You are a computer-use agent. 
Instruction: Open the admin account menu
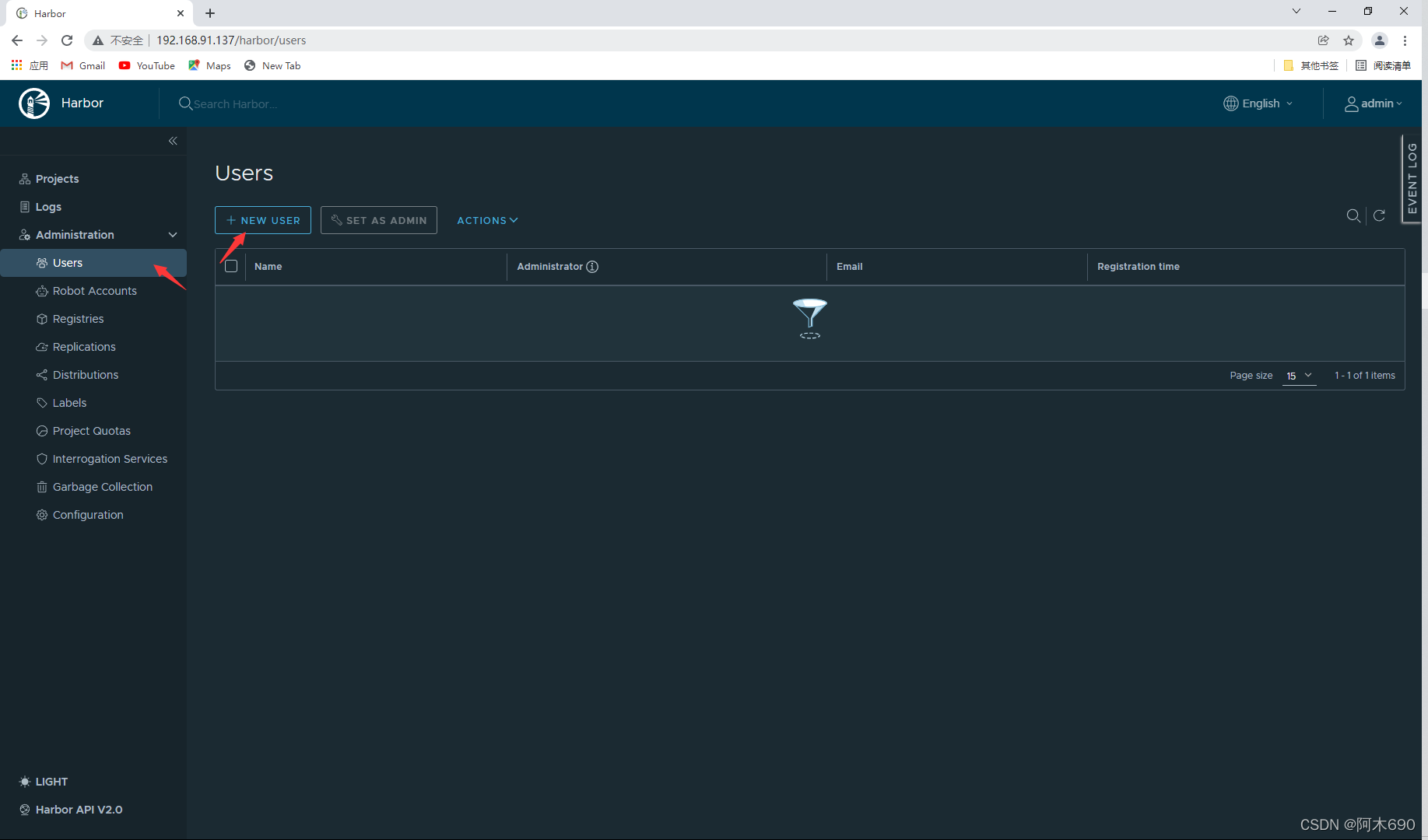tap(1374, 103)
